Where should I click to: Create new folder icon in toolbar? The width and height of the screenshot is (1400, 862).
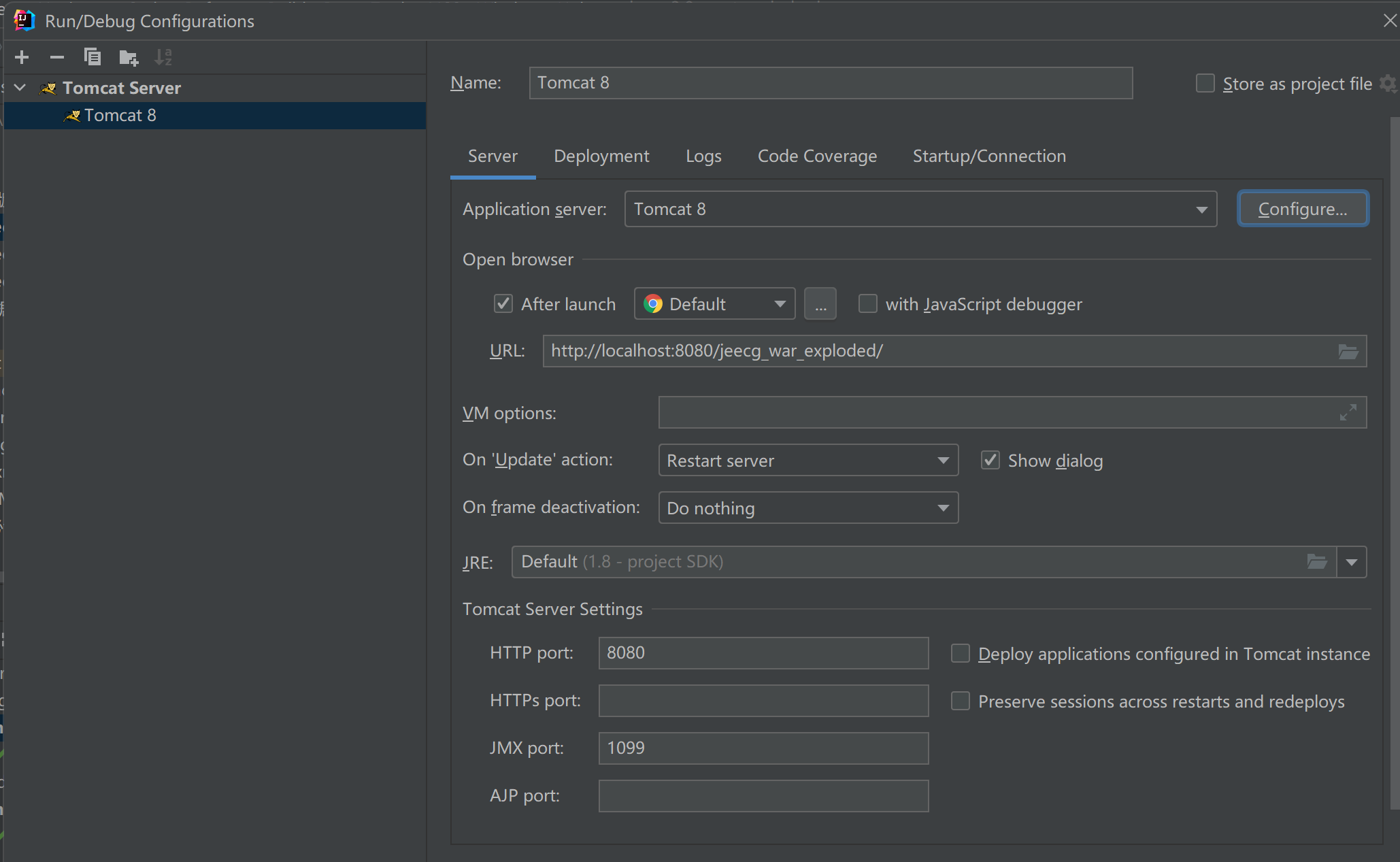128,57
